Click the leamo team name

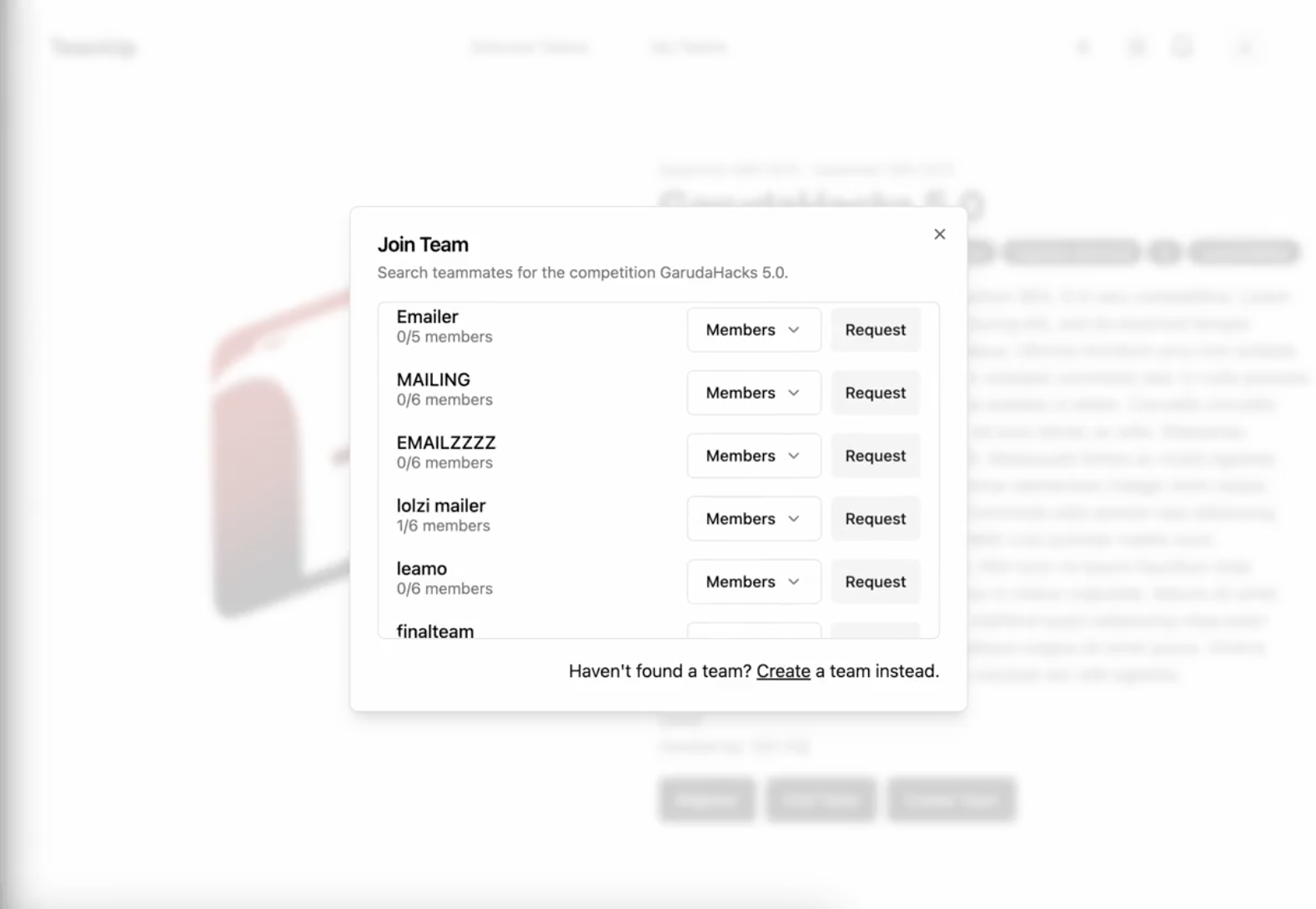421,569
